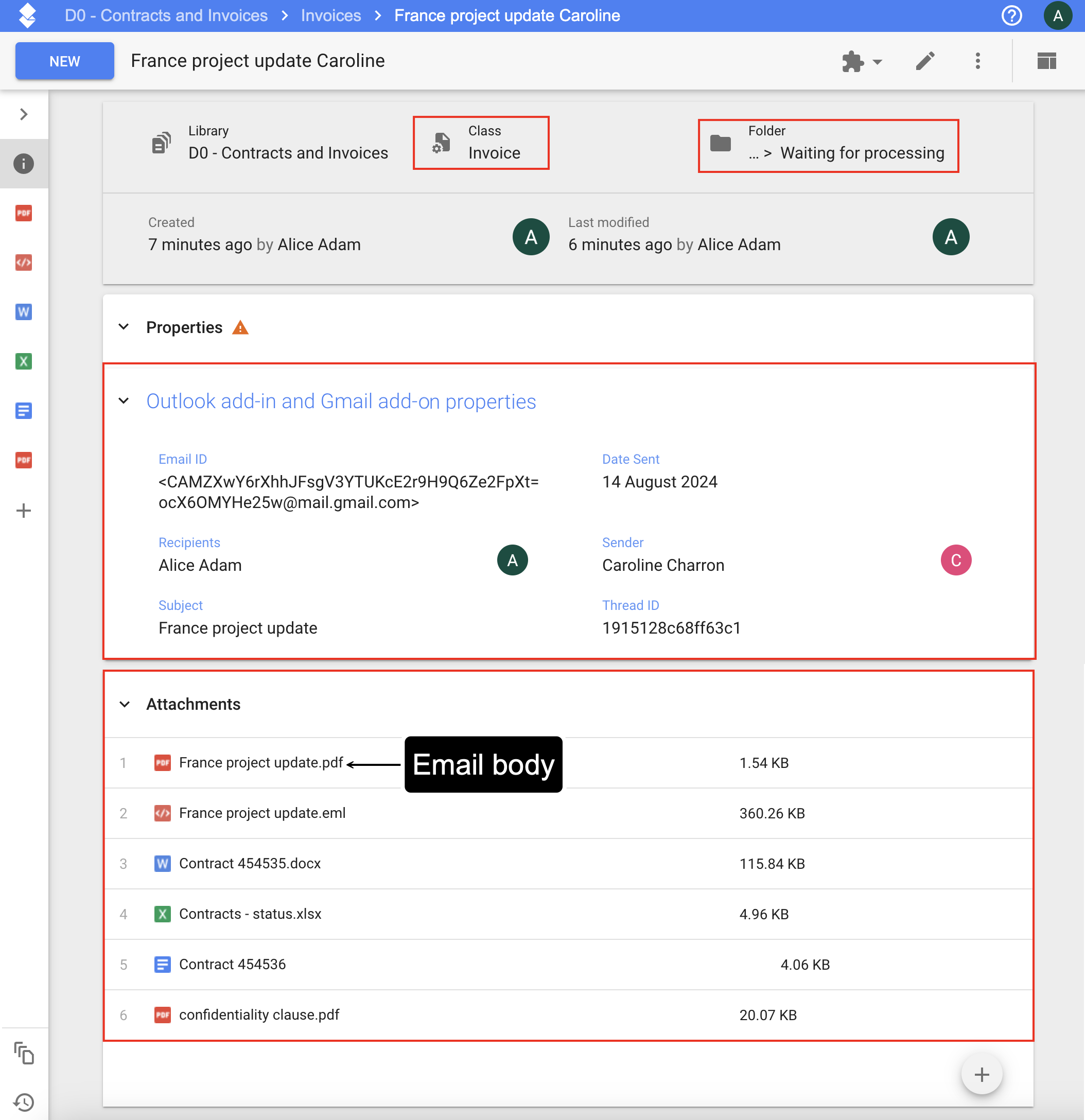Click the pencil edit document icon
The height and width of the screenshot is (1120, 1085).
pos(925,61)
